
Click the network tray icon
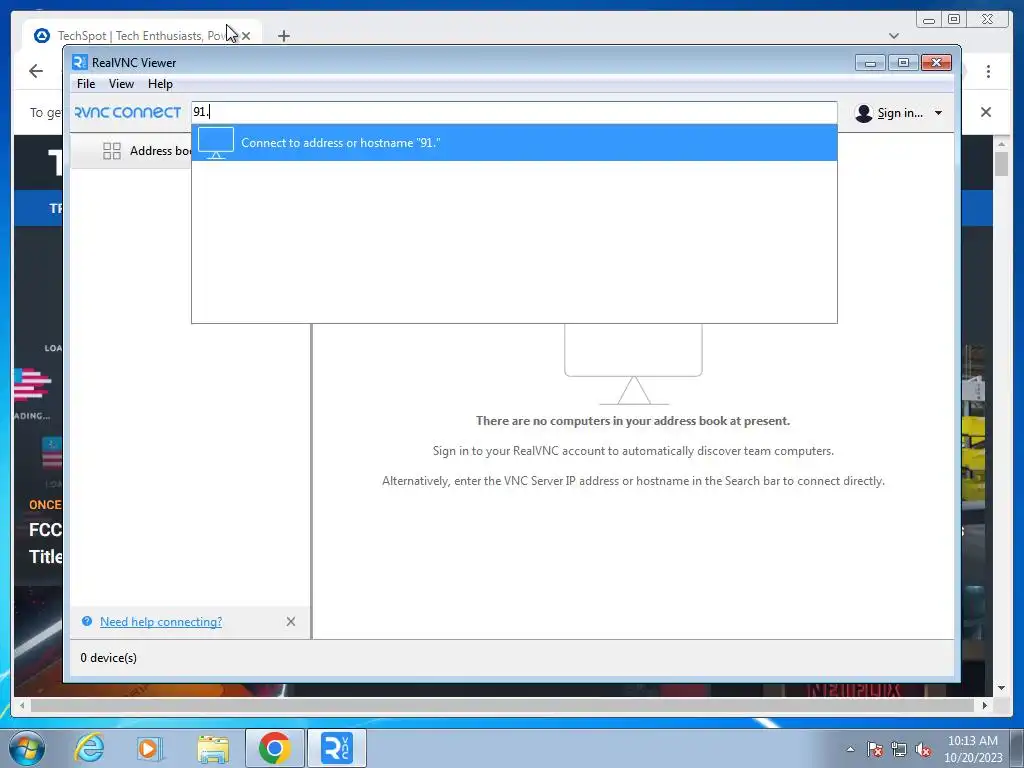click(x=899, y=749)
